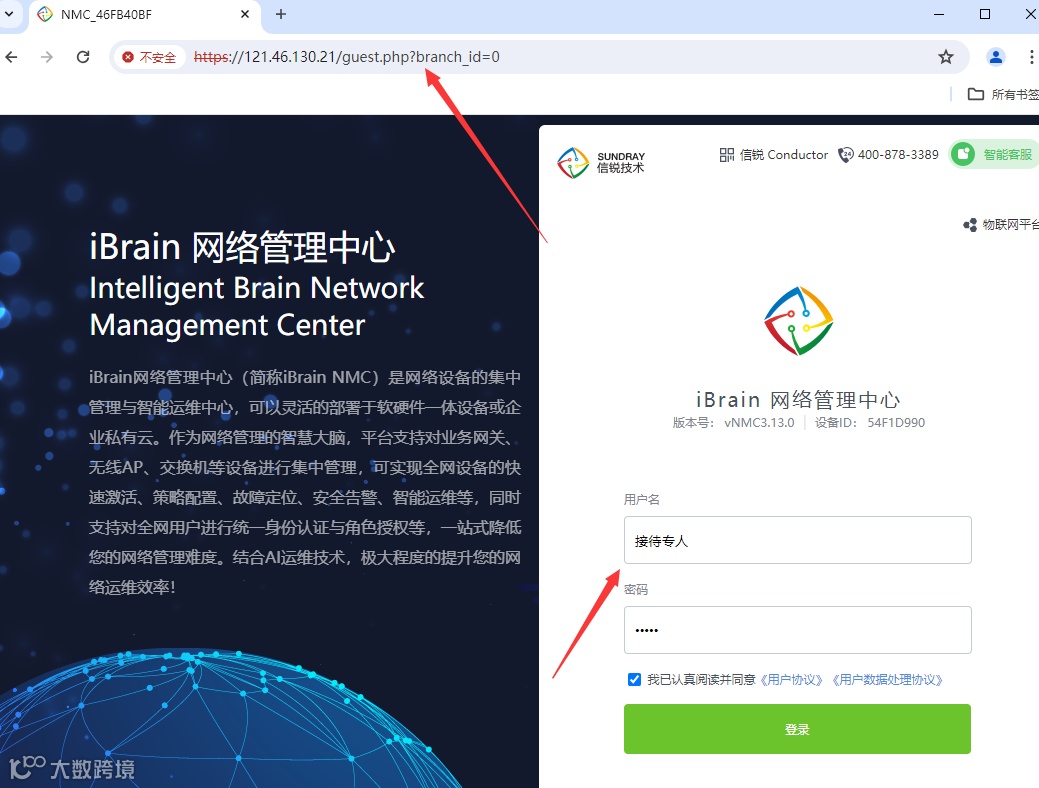
Task: Open the 所有书签 bookmarks folder
Action: [1003, 95]
